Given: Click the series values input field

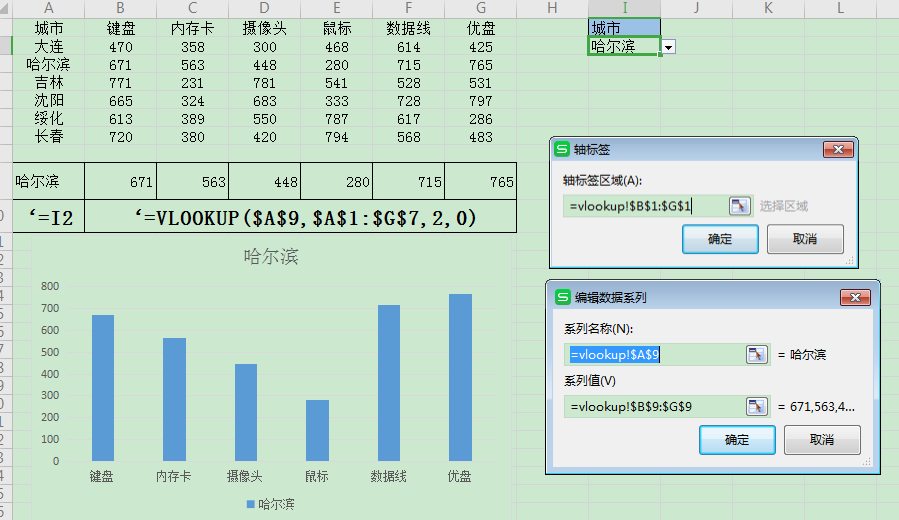Looking at the screenshot, I should pyautogui.click(x=654, y=406).
